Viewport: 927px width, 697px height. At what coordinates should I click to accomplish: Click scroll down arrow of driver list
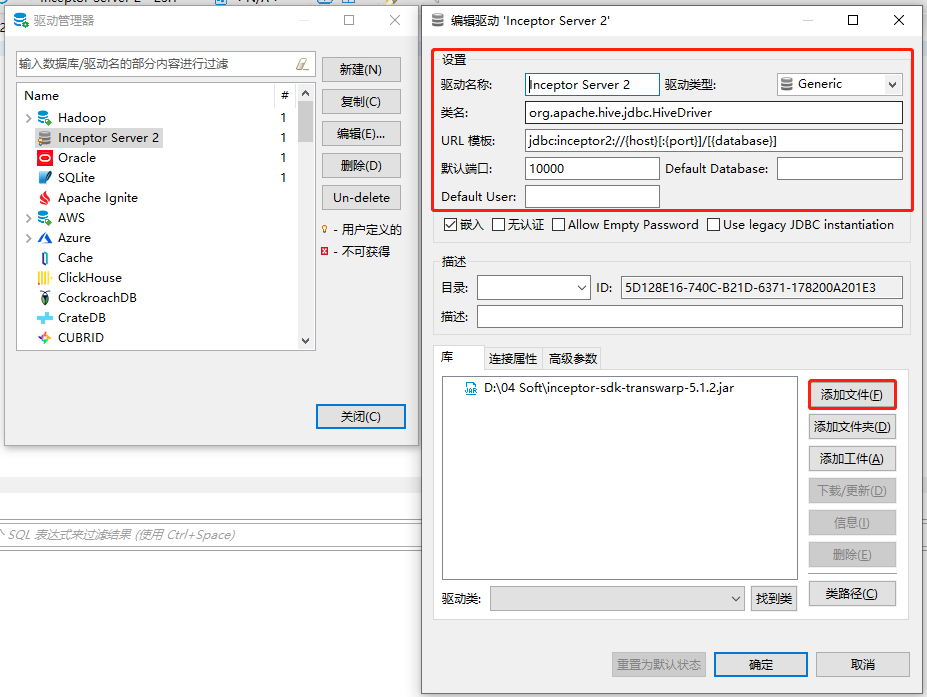pos(305,341)
